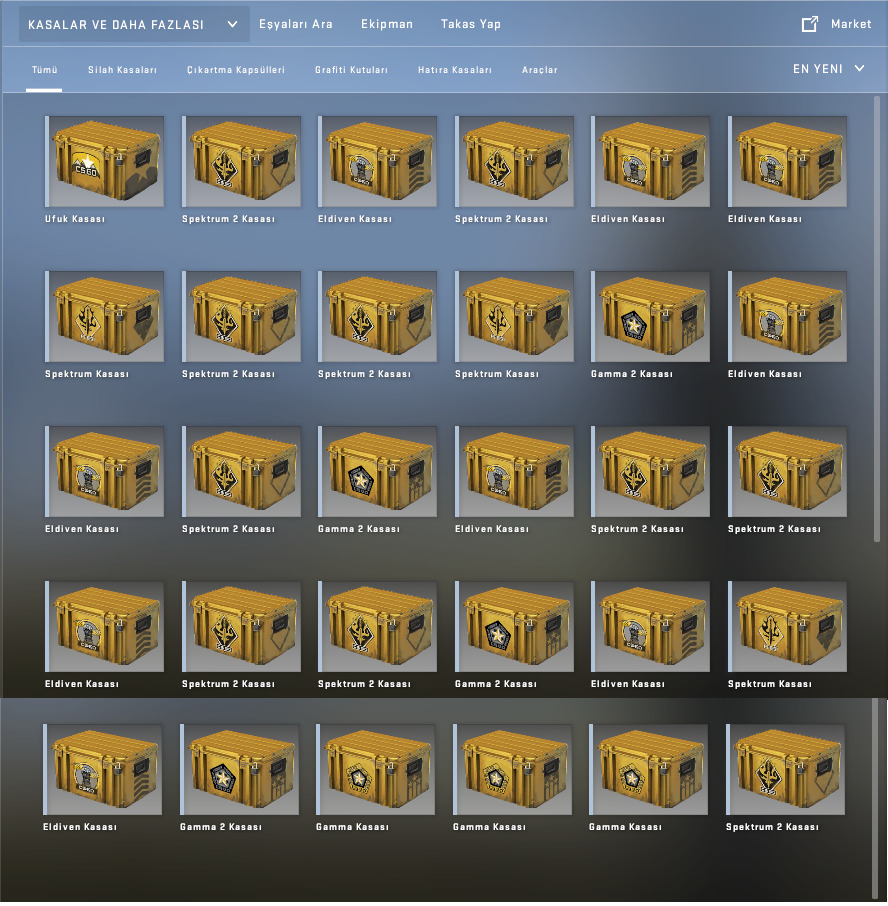Select rightmost Spektrum 2 Kasası in third row
The width and height of the screenshot is (888, 906).
787,471
